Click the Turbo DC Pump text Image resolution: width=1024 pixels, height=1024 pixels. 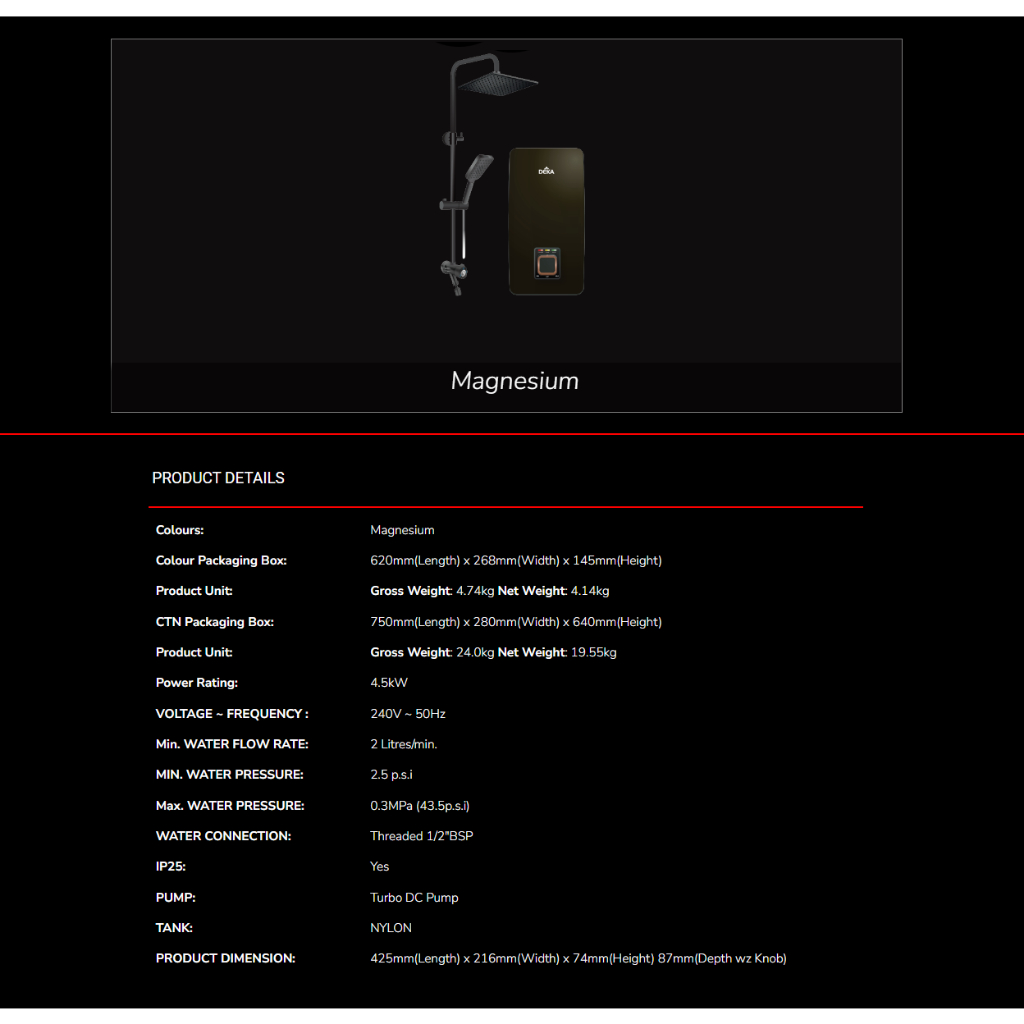click(x=414, y=897)
